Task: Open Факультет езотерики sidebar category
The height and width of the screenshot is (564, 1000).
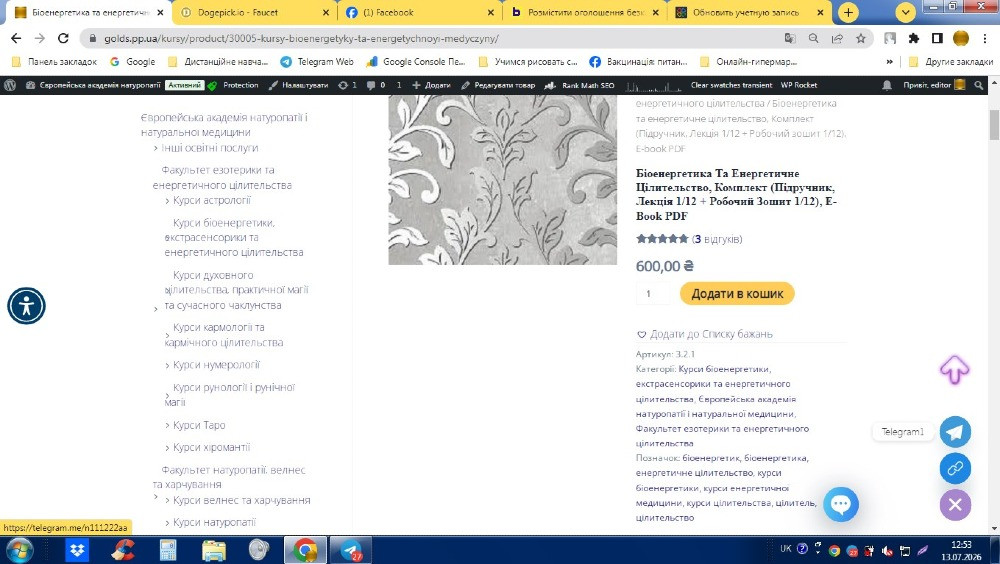Action: coord(221,177)
